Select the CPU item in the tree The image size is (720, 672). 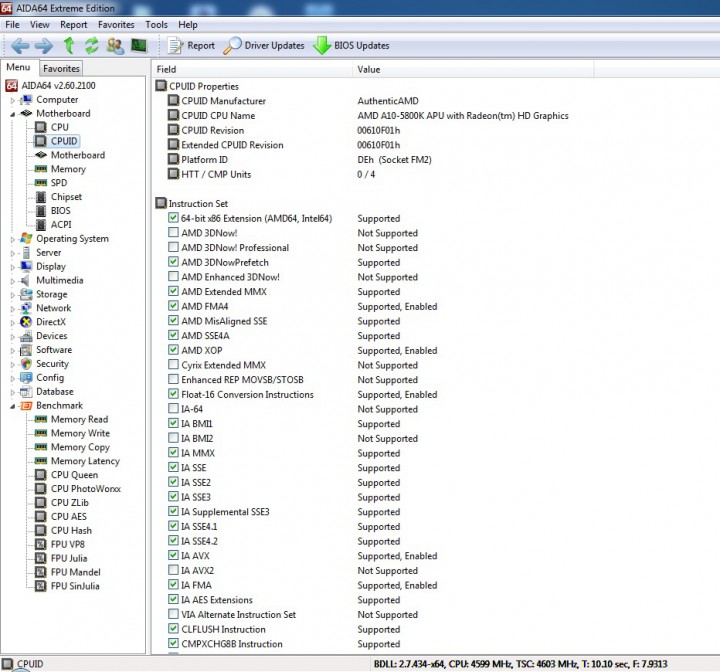(x=60, y=127)
